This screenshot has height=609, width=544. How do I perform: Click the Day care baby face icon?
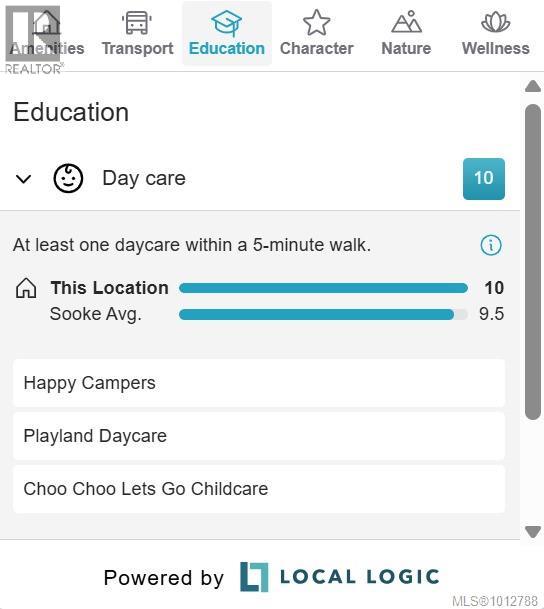pyautogui.click(x=68, y=179)
